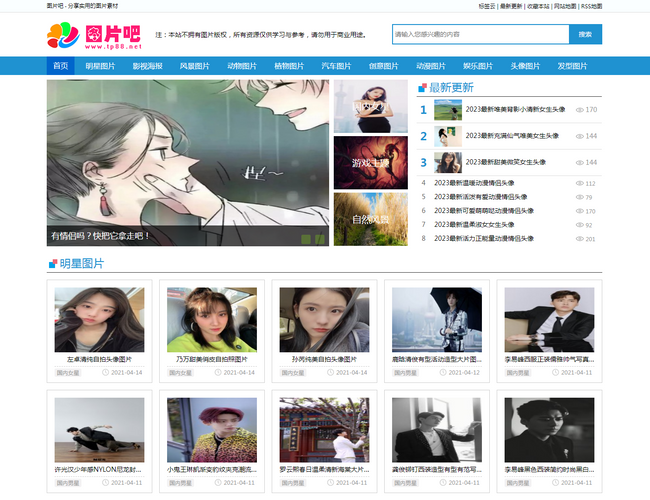650x500 pixels.
Task: Click the 图片吧 site logo
Action: pos(94,36)
